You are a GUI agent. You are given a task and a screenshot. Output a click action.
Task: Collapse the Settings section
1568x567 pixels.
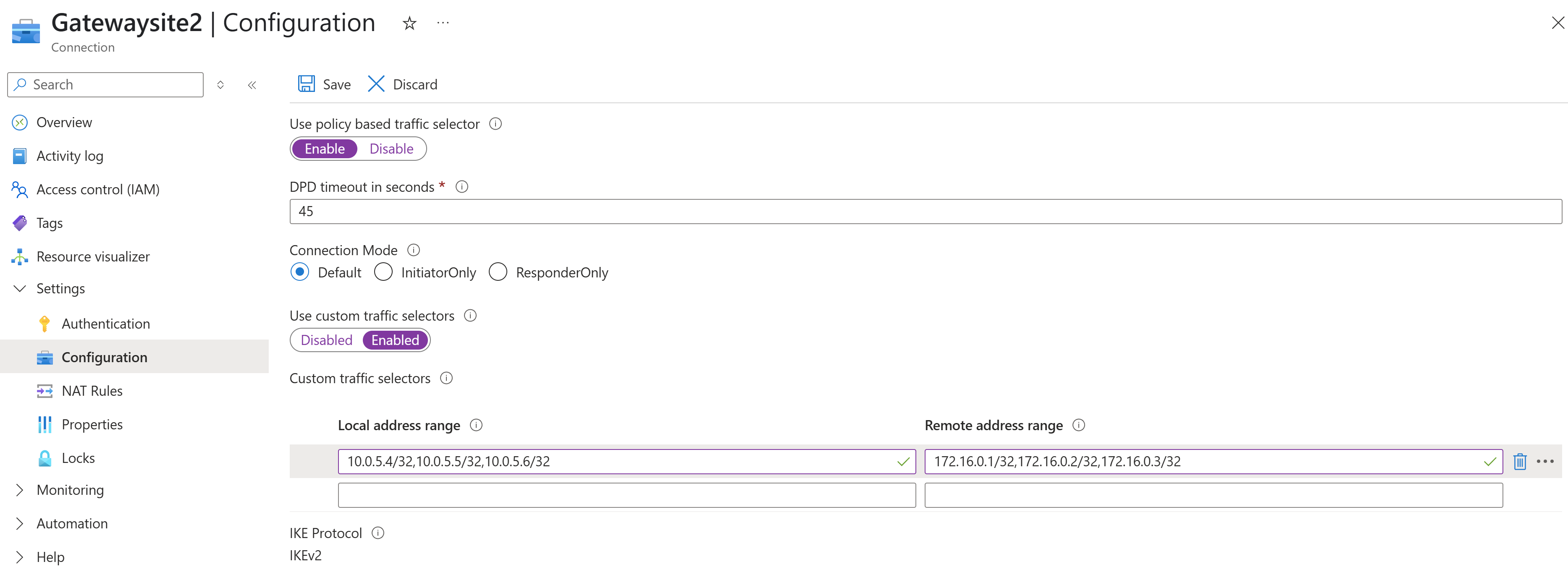click(x=19, y=288)
